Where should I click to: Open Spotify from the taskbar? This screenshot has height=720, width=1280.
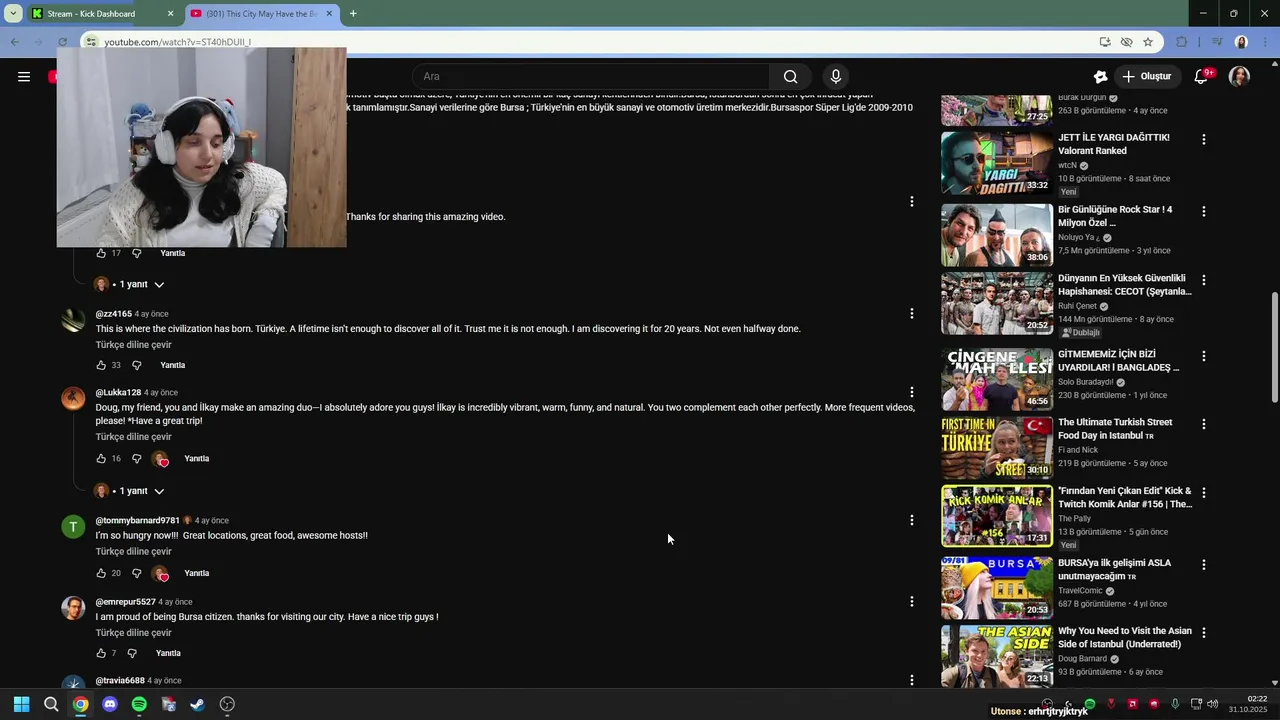[x=139, y=704]
